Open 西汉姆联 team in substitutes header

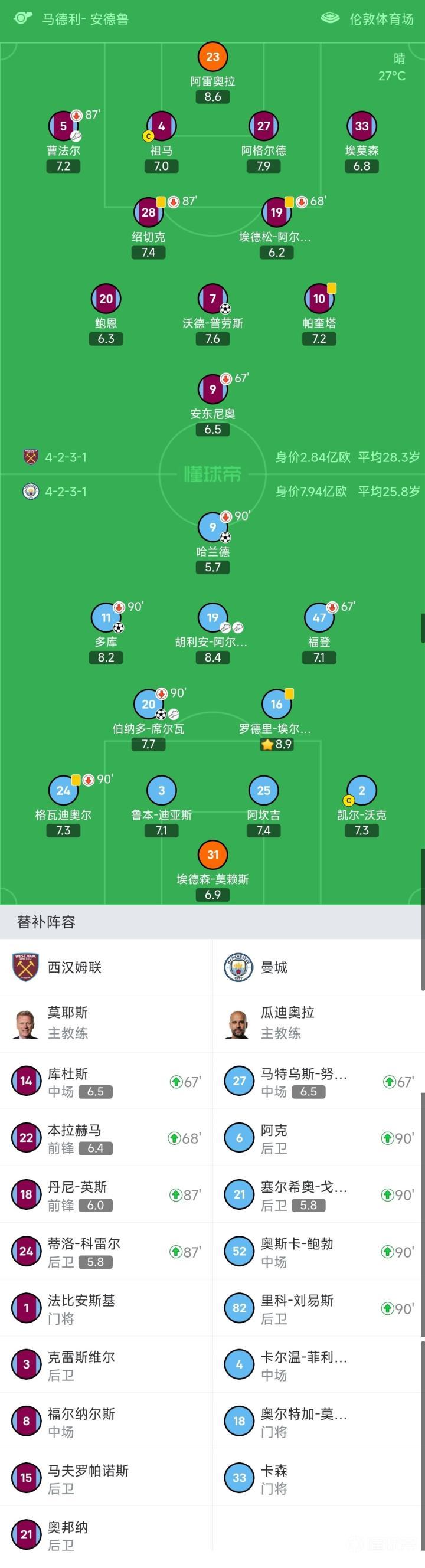click(74, 967)
